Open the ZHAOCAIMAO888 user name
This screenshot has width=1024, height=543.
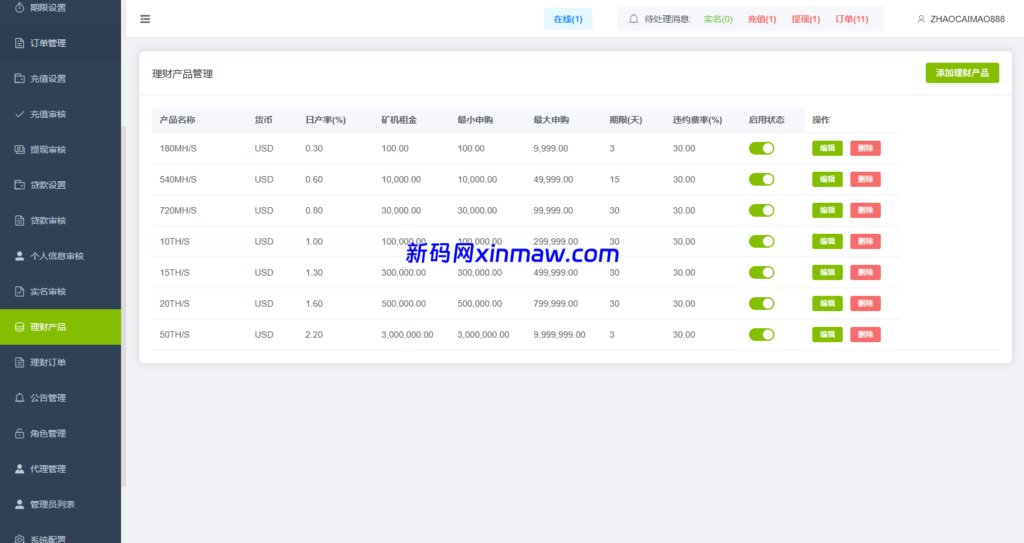tap(967, 19)
